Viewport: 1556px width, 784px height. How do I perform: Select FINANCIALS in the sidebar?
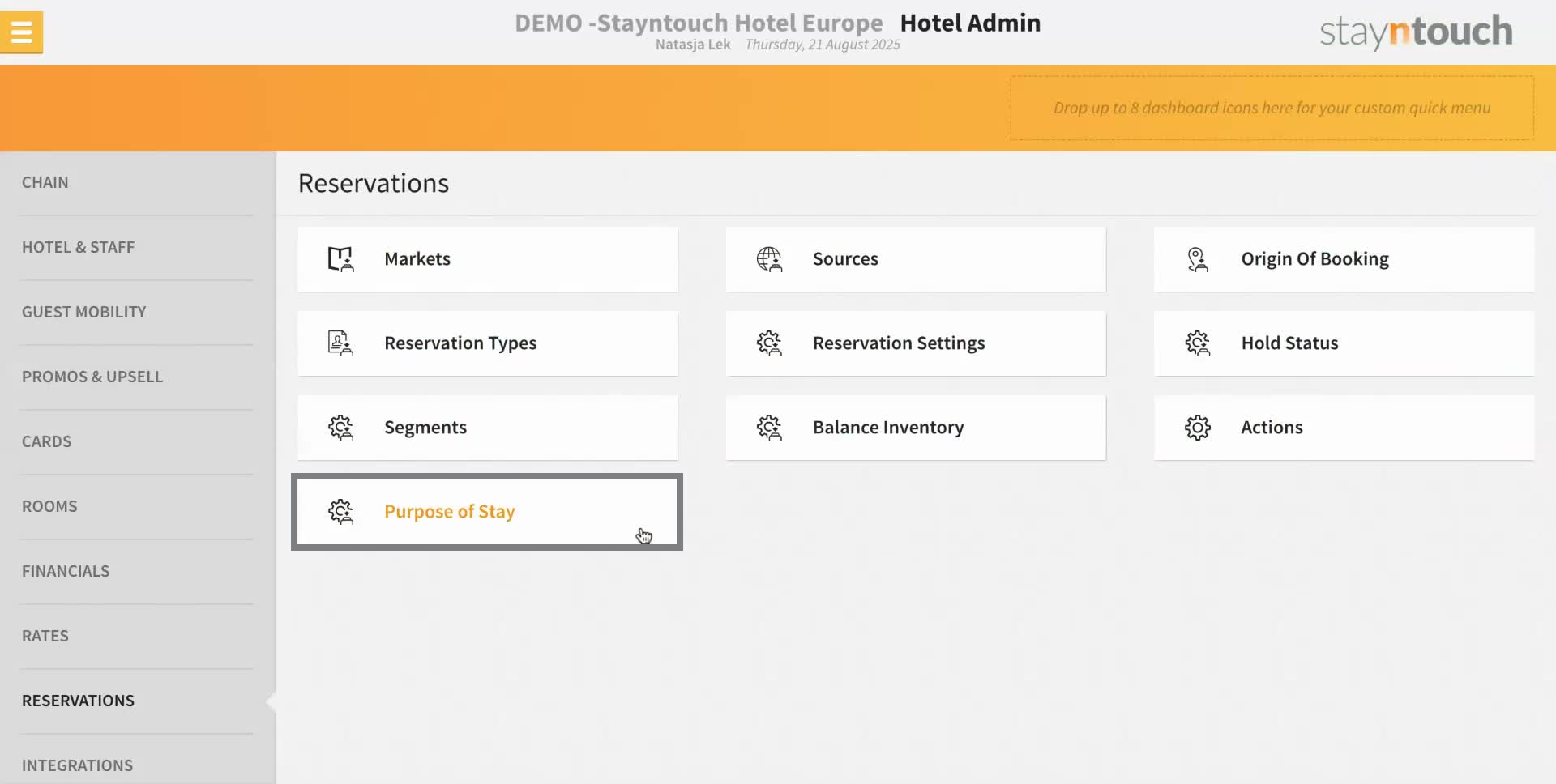tap(66, 572)
